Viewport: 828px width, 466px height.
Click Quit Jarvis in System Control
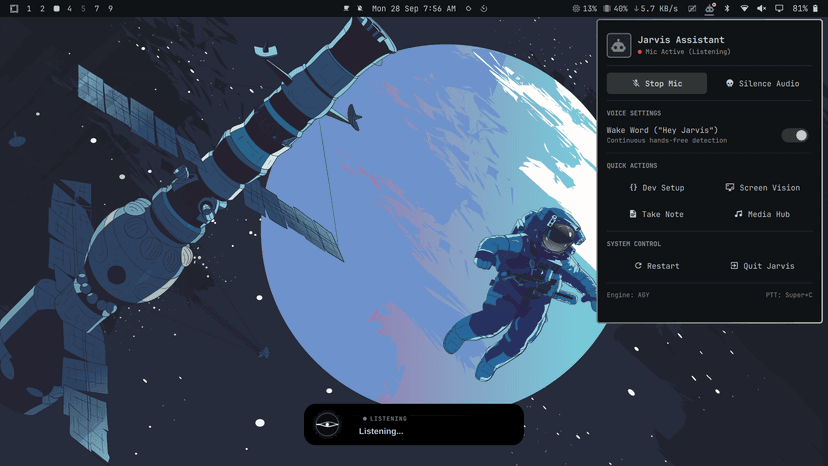(763, 266)
